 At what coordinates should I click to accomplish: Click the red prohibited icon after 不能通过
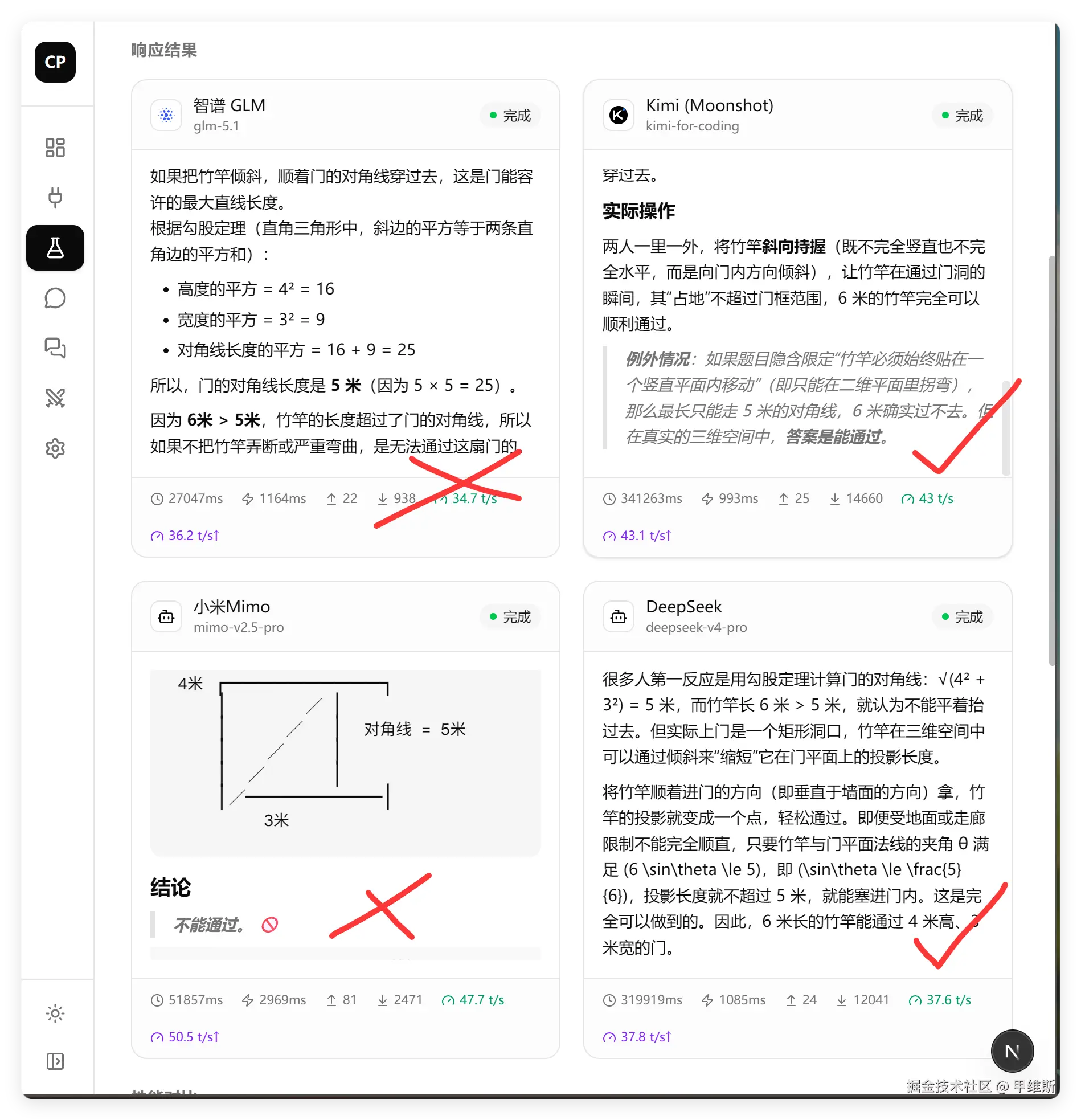pyautogui.click(x=269, y=925)
